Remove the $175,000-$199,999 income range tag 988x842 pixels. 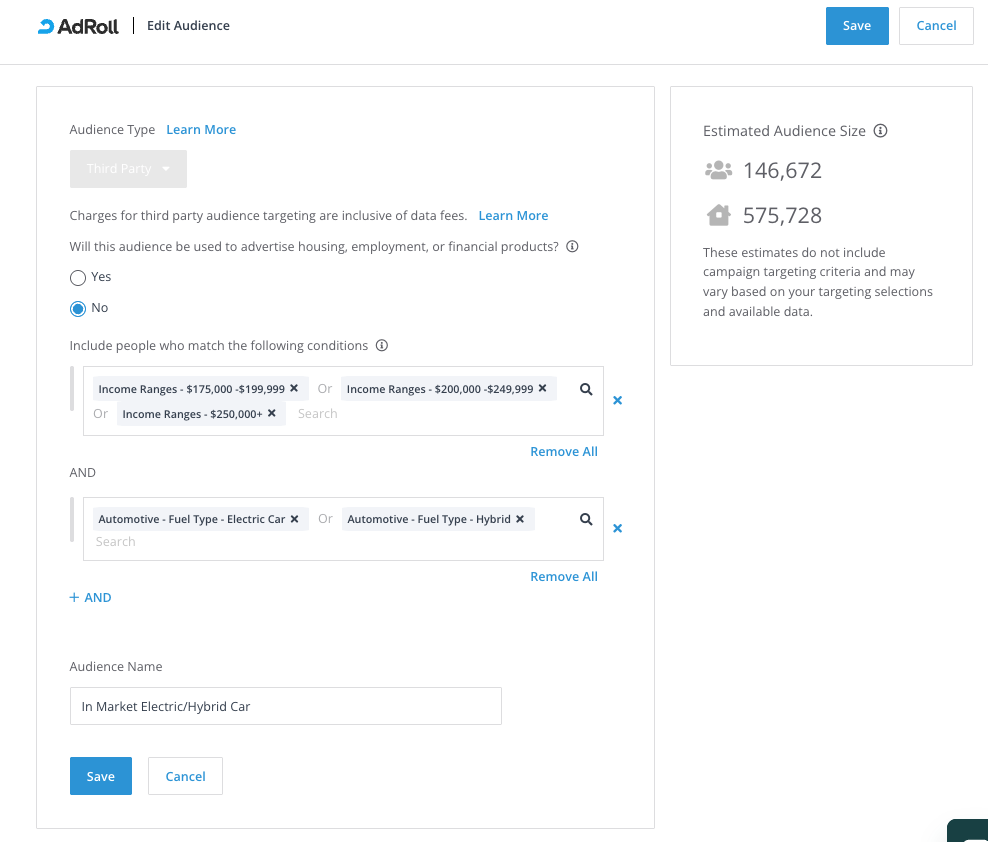(x=294, y=388)
